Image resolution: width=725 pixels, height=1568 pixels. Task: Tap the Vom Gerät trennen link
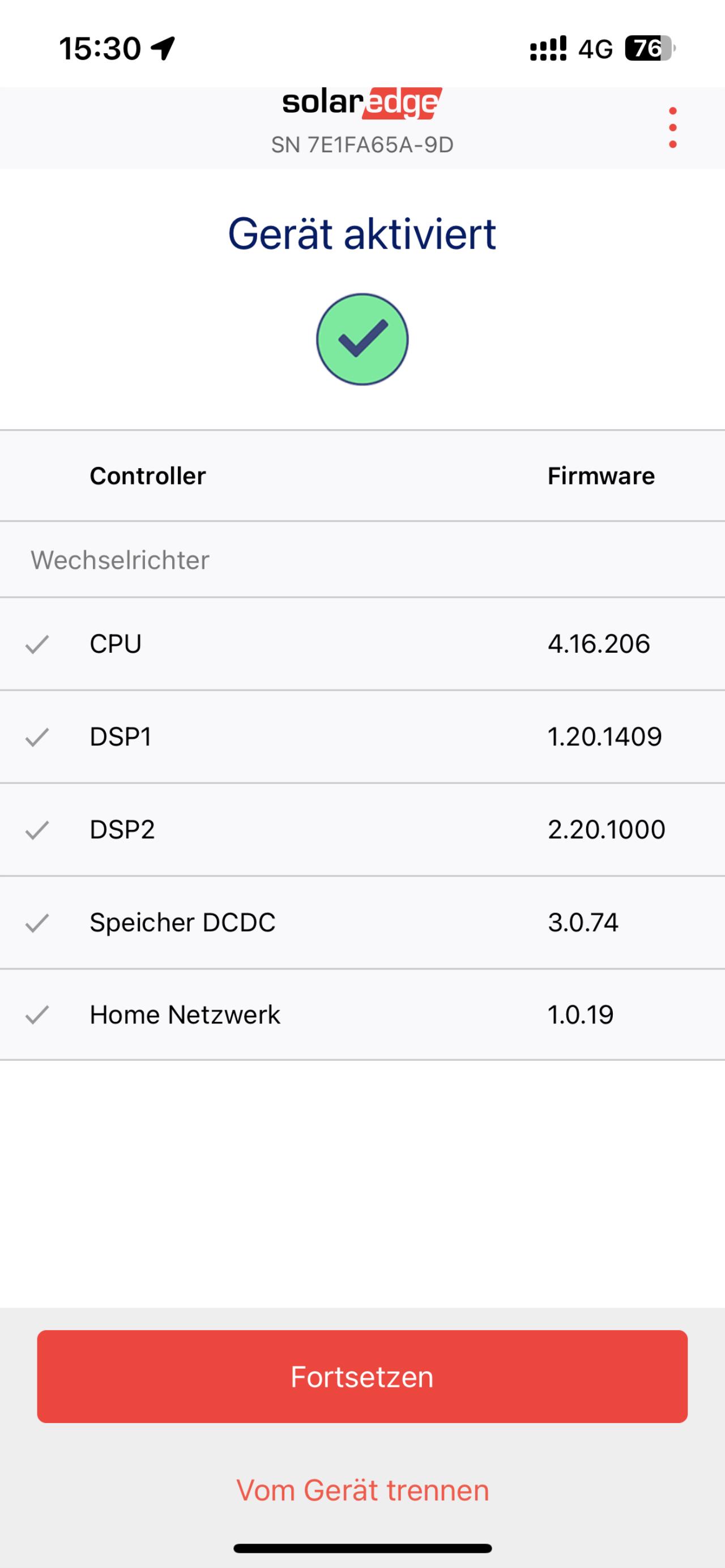362,1490
